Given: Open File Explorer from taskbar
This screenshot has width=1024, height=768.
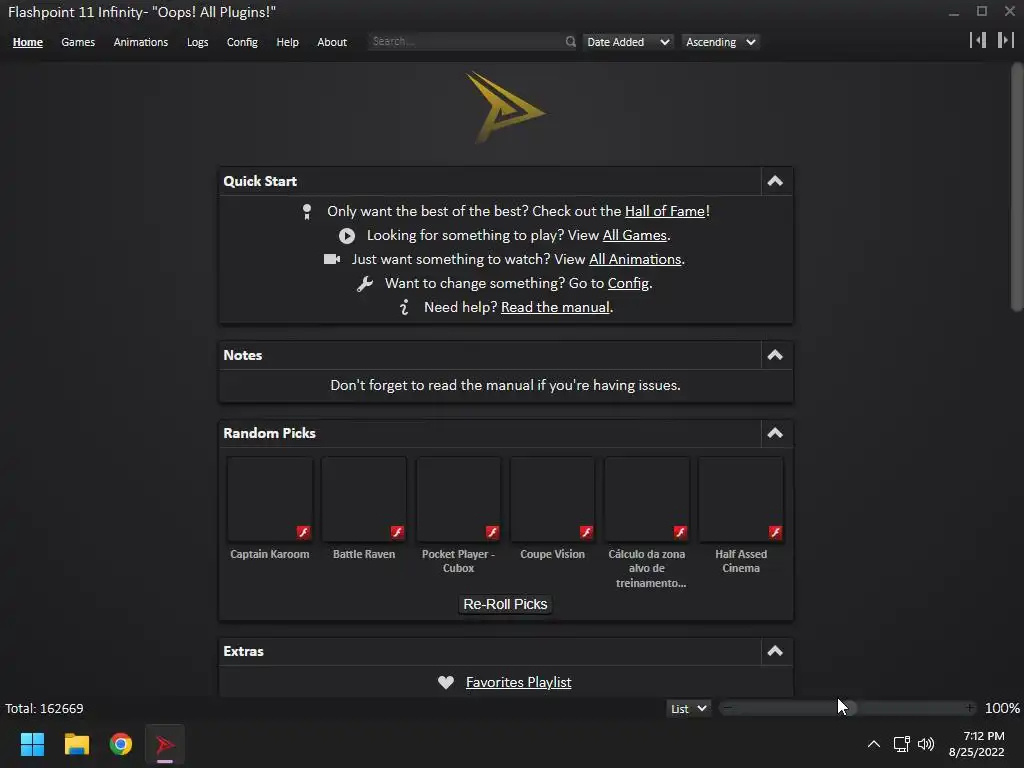Looking at the screenshot, I should [x=76, y=744].
